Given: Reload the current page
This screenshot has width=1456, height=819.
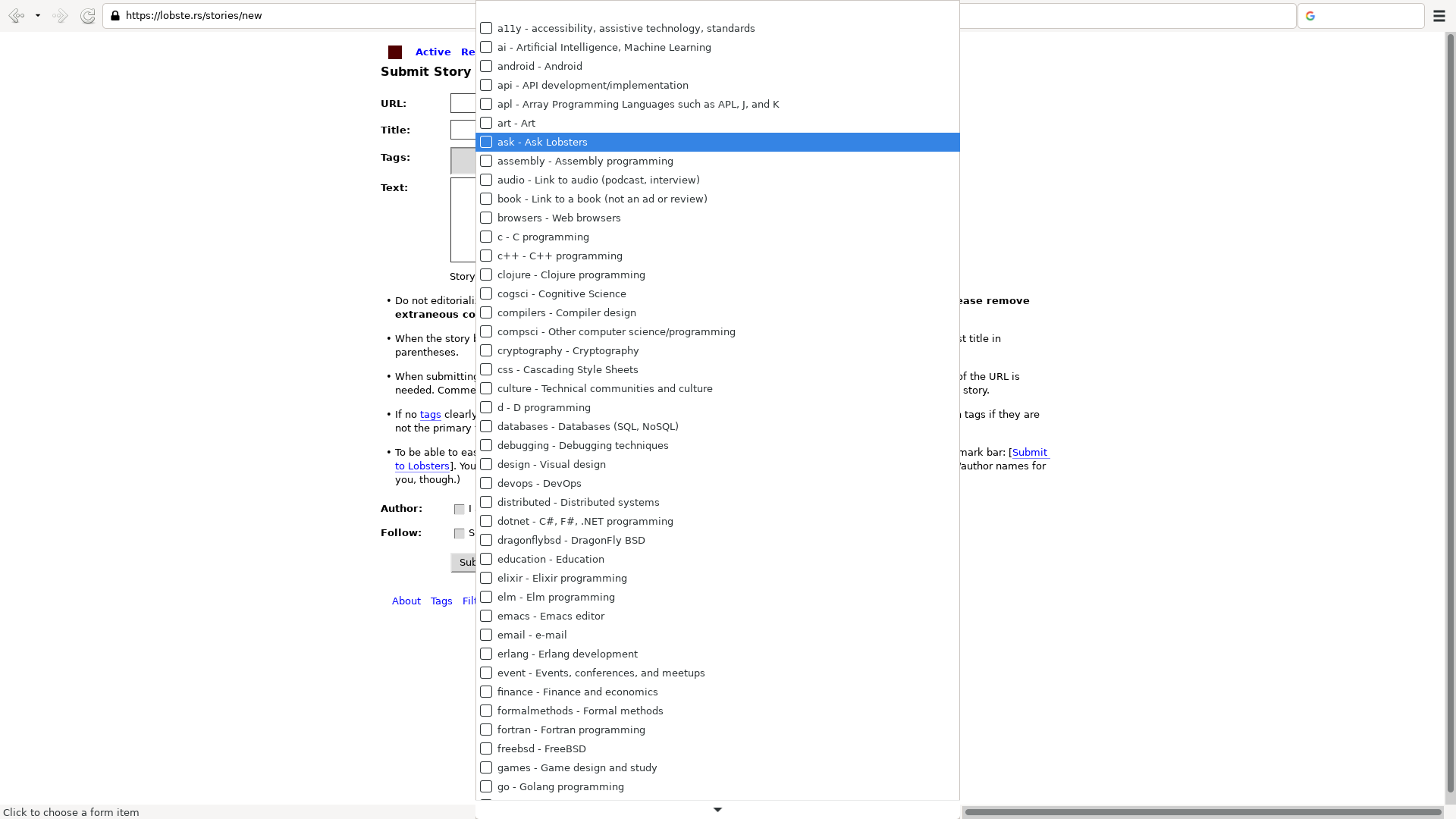Looking at the screenshot, I should [x=88, y=15].
